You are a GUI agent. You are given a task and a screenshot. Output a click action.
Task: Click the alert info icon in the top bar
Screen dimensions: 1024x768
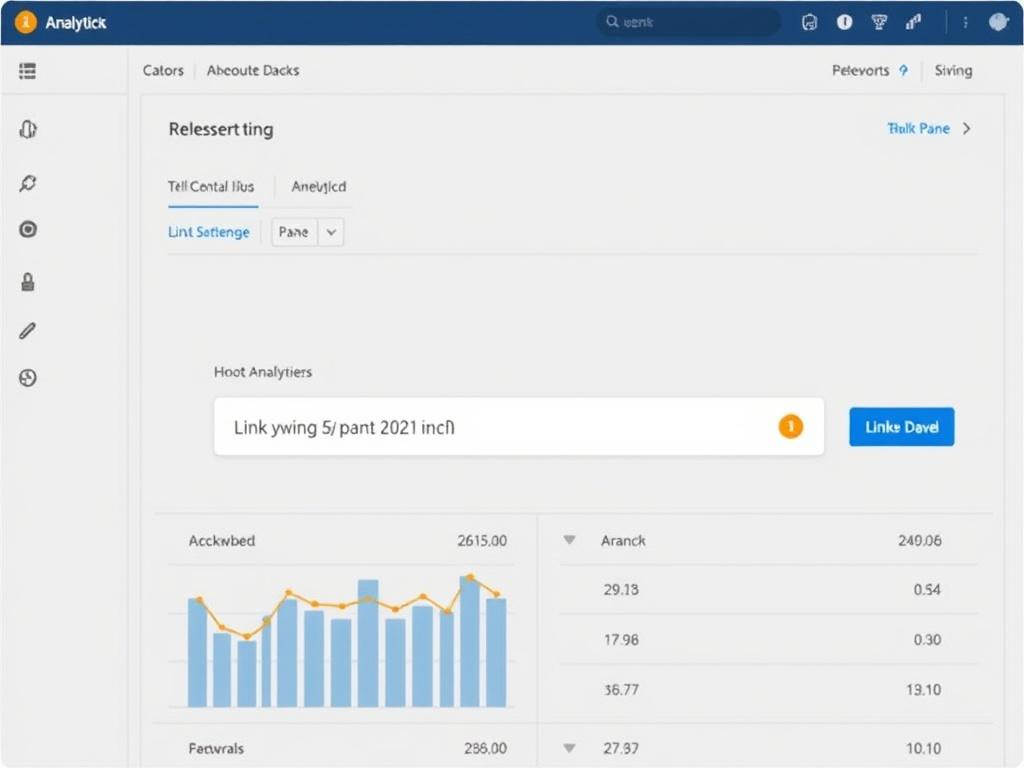tap(844, 21)
